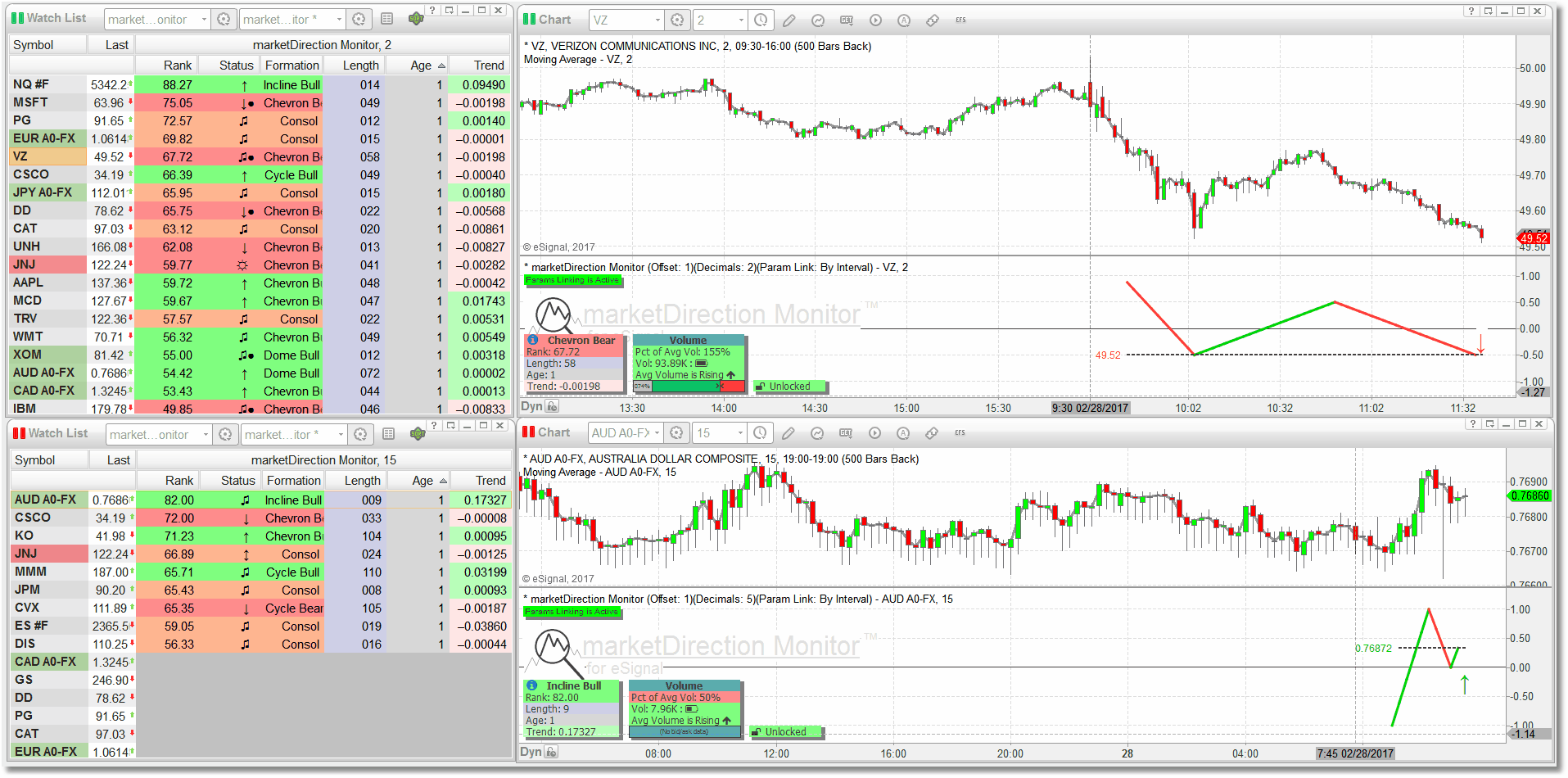Click the volume bar under AUD Volume panel
This screenshot has height=778, width=1568.
[x=685, y=731]
